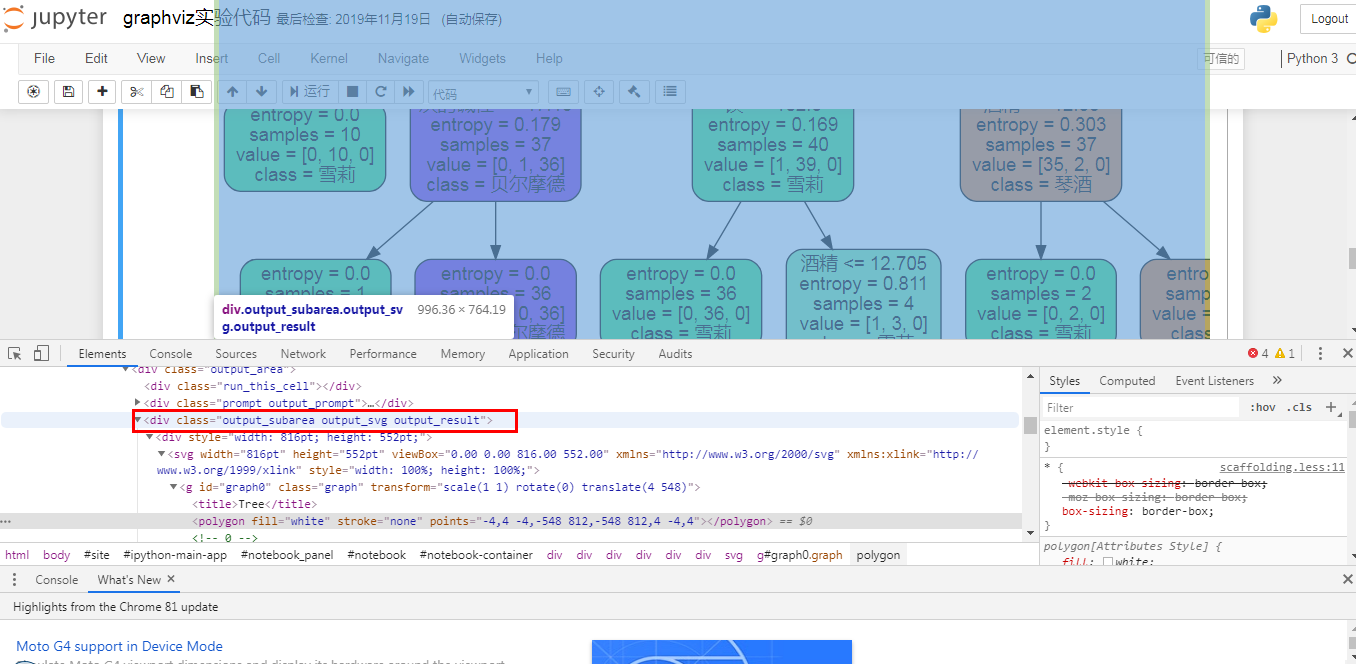Cut selected cells with scissors icon

pyautogui.click(x=137, y=91)
